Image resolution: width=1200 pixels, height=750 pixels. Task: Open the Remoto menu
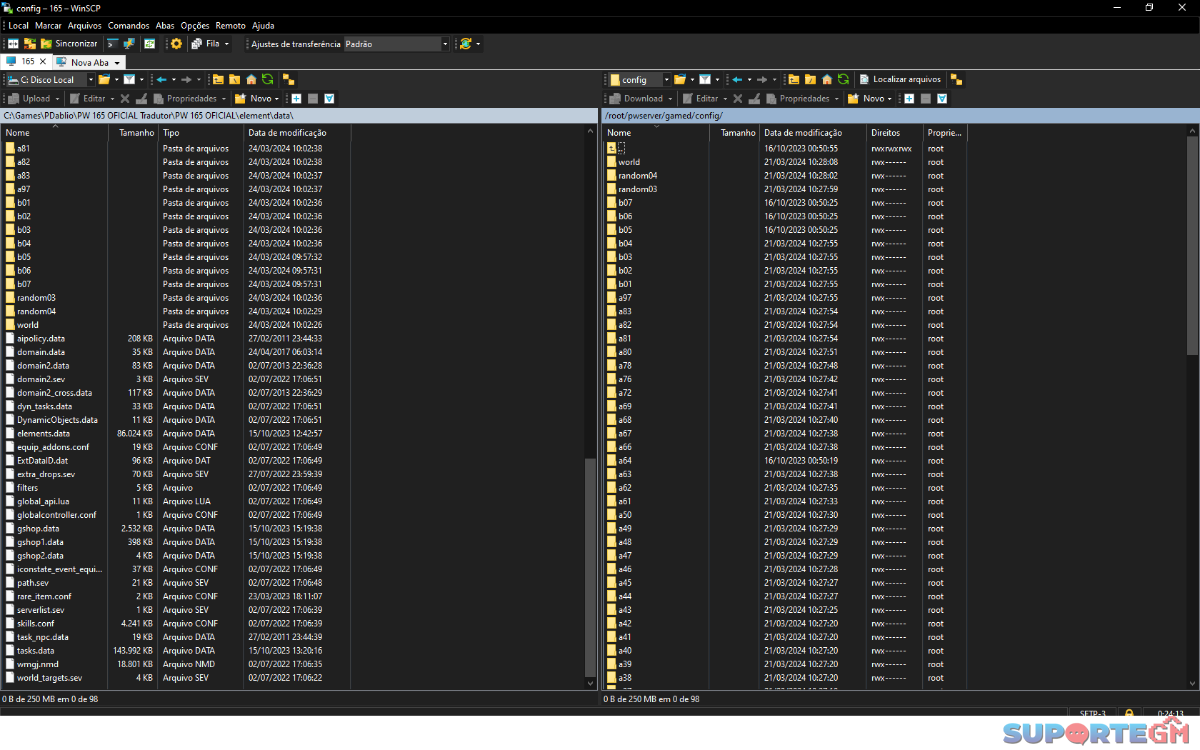click(x=230, y=25)
